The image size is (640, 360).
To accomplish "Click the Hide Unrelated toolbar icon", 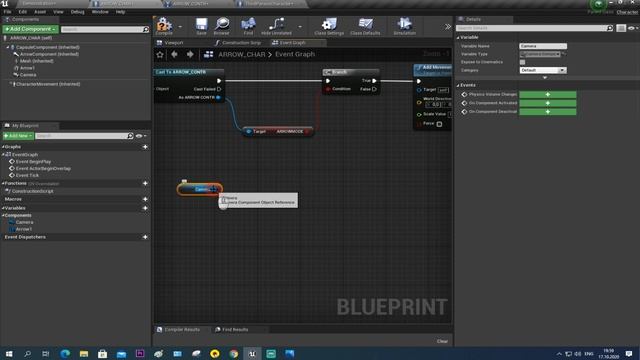I will point(276,26).
